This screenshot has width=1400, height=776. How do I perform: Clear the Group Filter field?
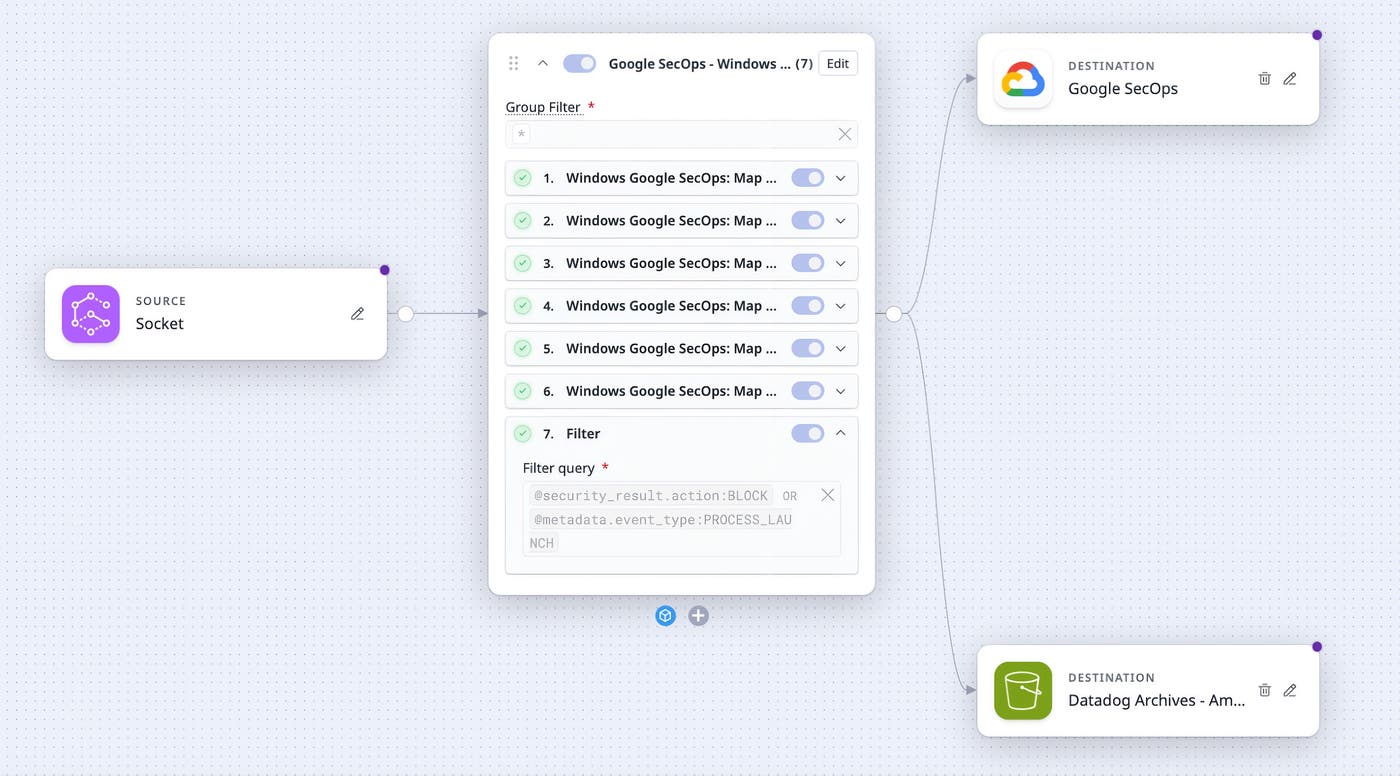coord(845,134)
